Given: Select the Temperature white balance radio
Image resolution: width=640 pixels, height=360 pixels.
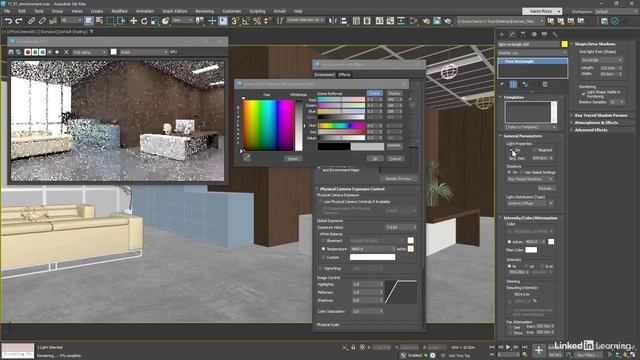Looking at the screenshot, I should click(323, 249).
